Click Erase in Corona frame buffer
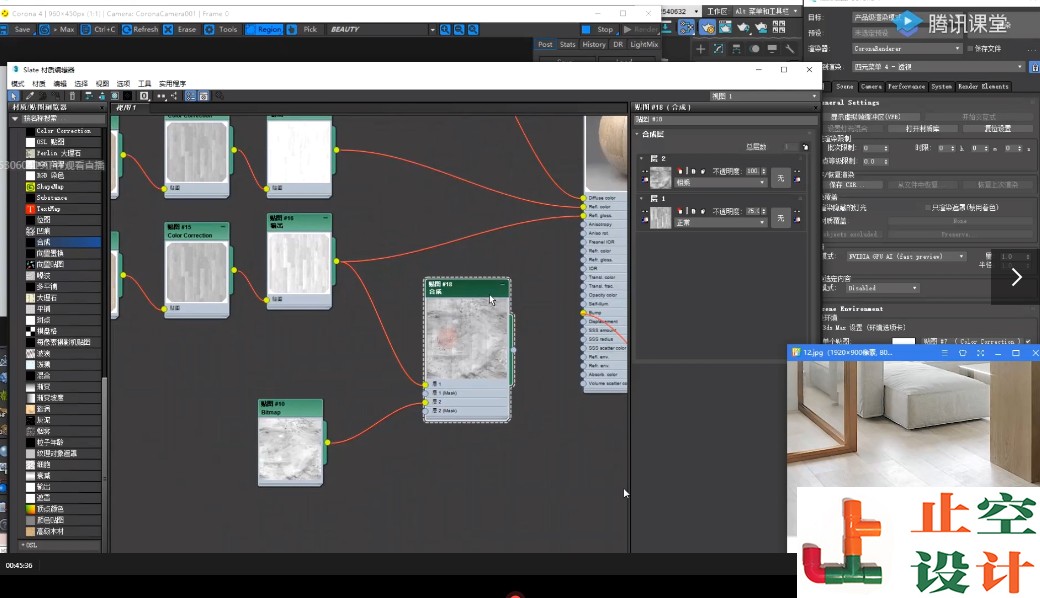1040x598 pixels. point(180,29)
